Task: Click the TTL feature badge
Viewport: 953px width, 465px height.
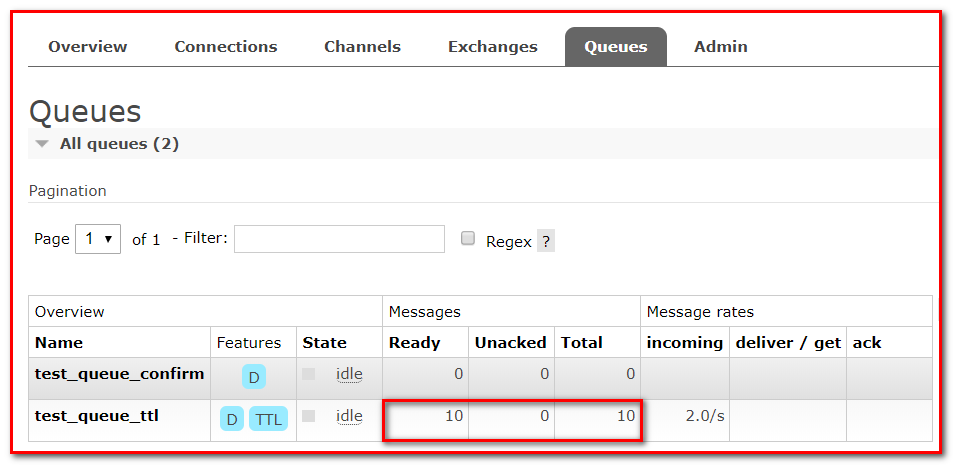Action: pyautogui.click(x=268, y=419)
